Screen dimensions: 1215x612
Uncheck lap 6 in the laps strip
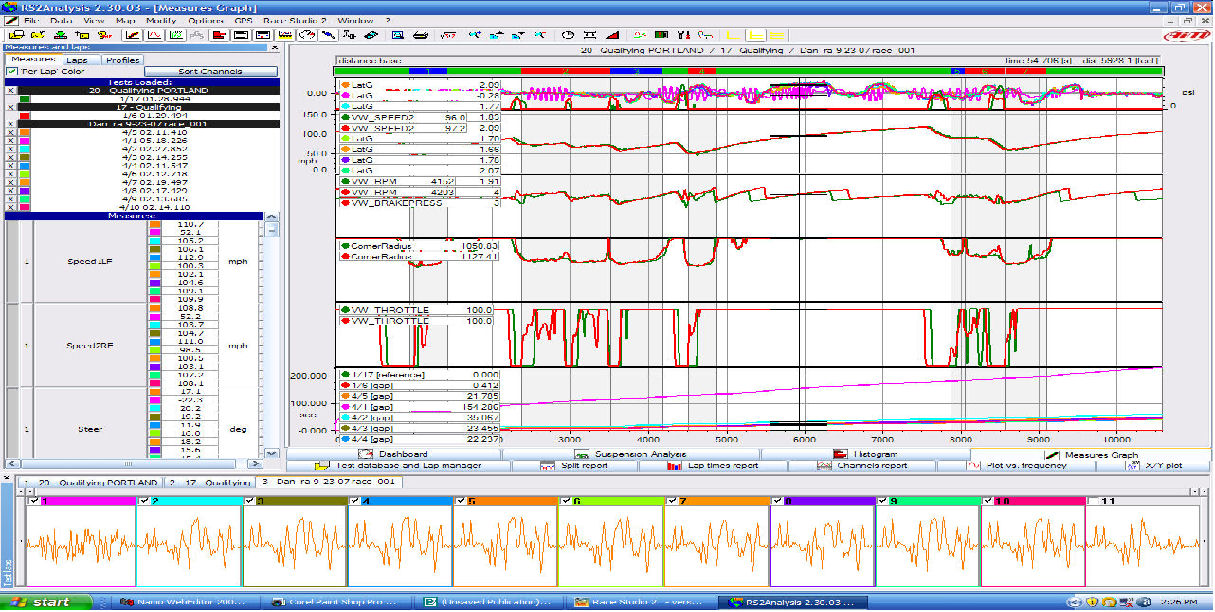coord(564,501)
